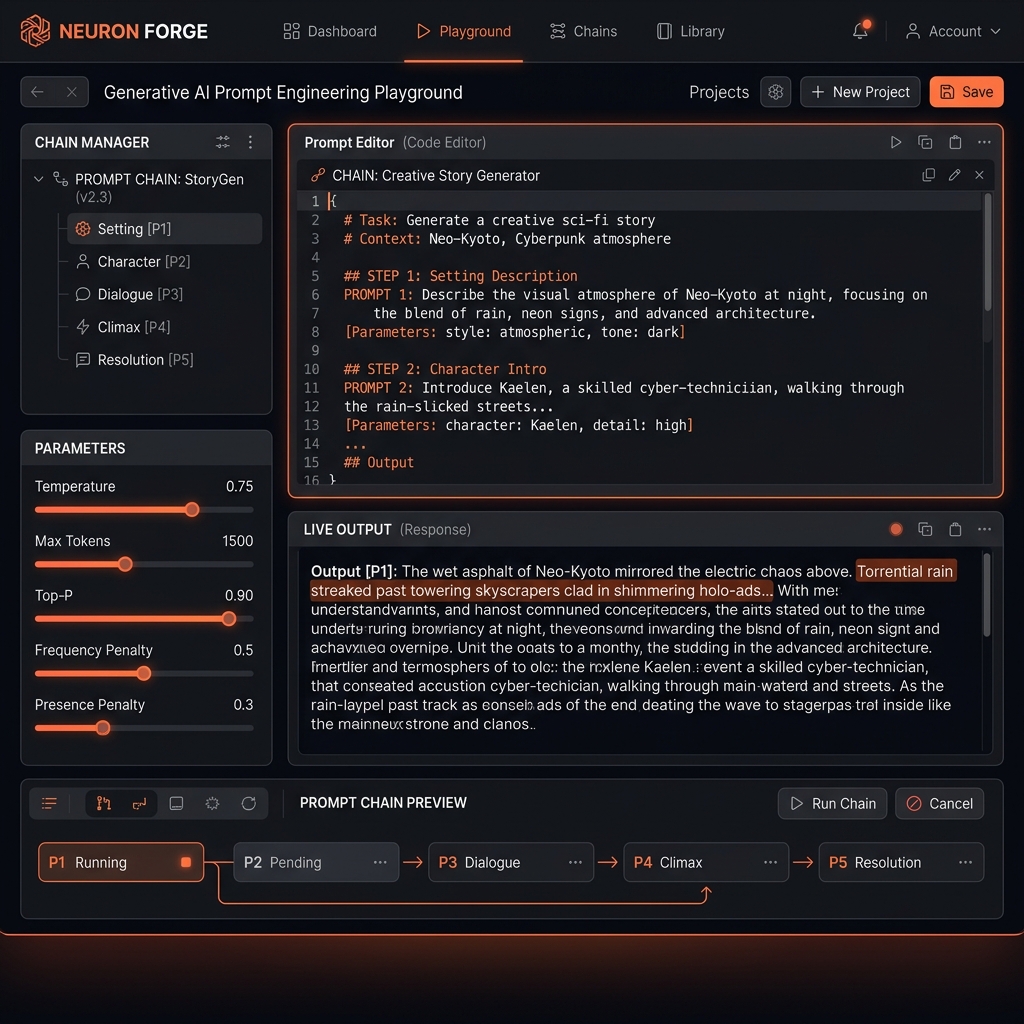The width and height of the screenshot is (1024, 1024).
Task: Go back with the left arrow
Action: [37, 92]
